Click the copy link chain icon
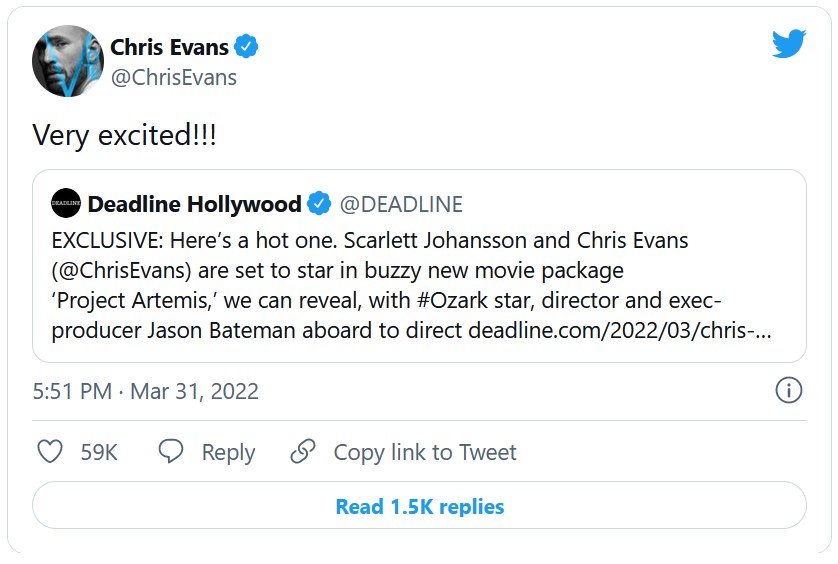 [x=303, y=452]
